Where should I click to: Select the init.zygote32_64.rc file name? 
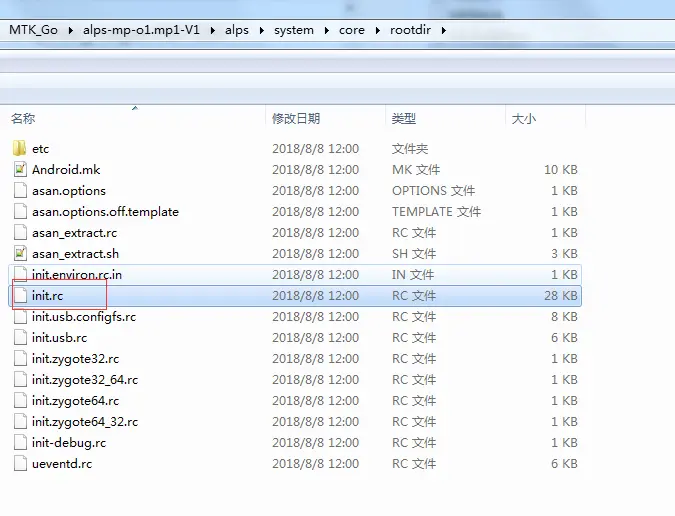pos(85,380)
